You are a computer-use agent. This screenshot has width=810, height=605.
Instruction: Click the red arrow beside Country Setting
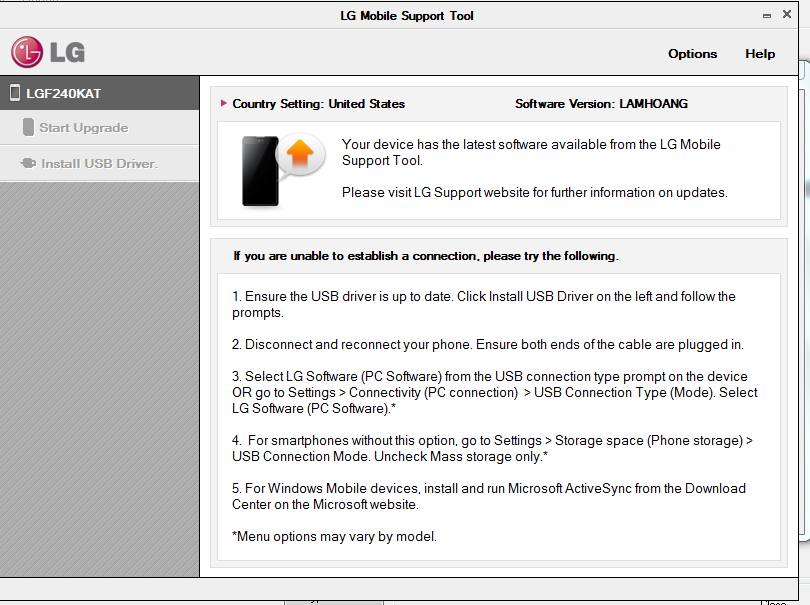pyautogui.click(x=224, y=103)
